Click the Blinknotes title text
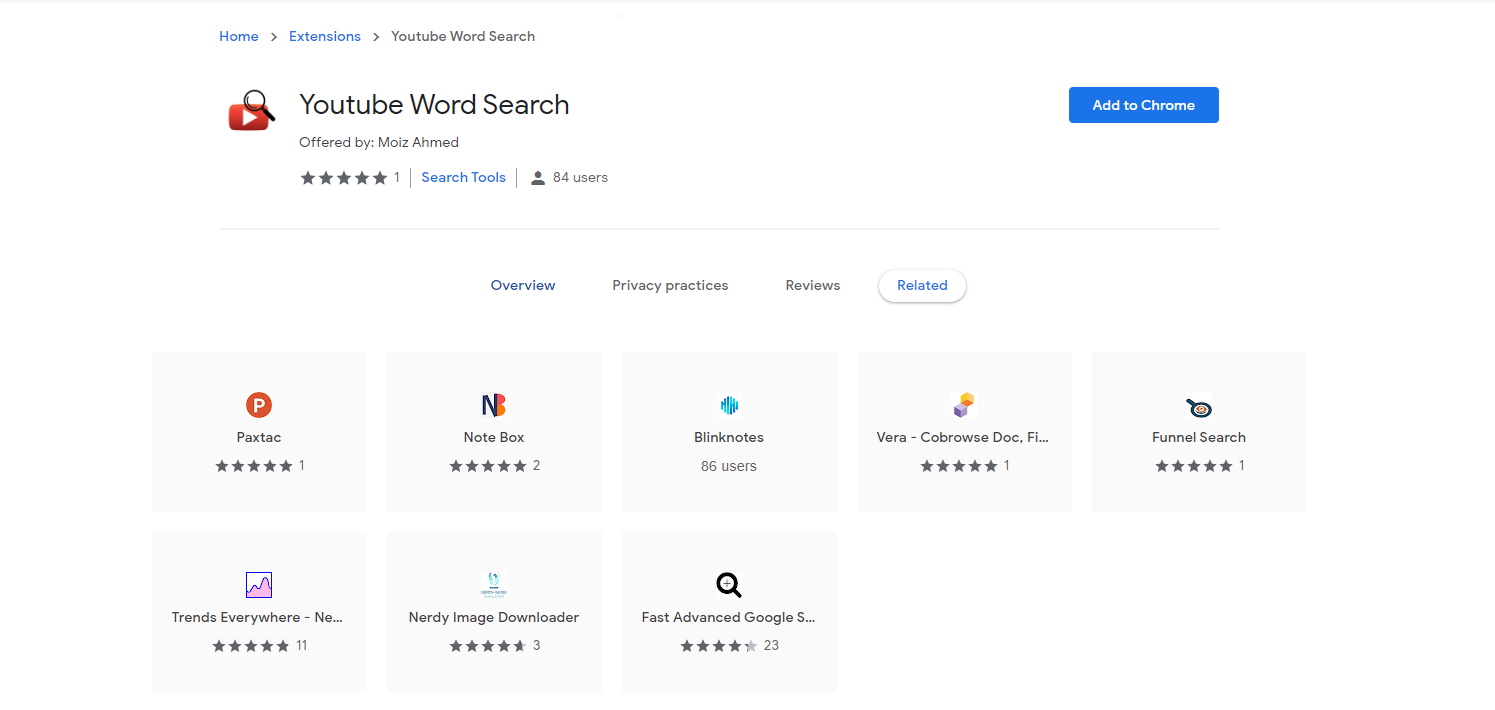The height and width of the screenshot is (710, 1495). point(729,437)
